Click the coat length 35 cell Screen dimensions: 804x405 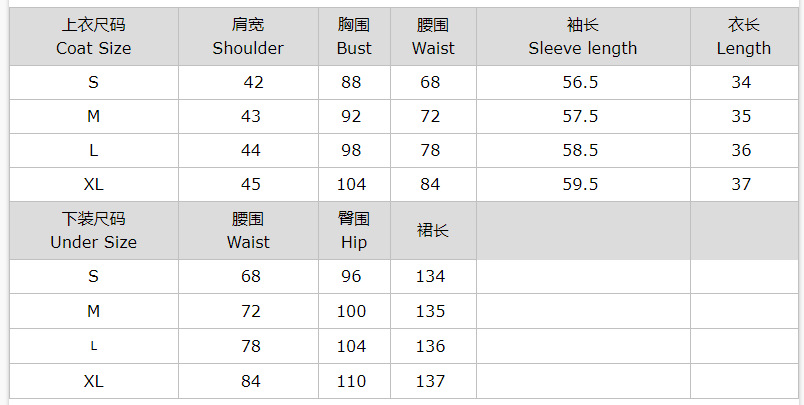(x=741, y=116)
